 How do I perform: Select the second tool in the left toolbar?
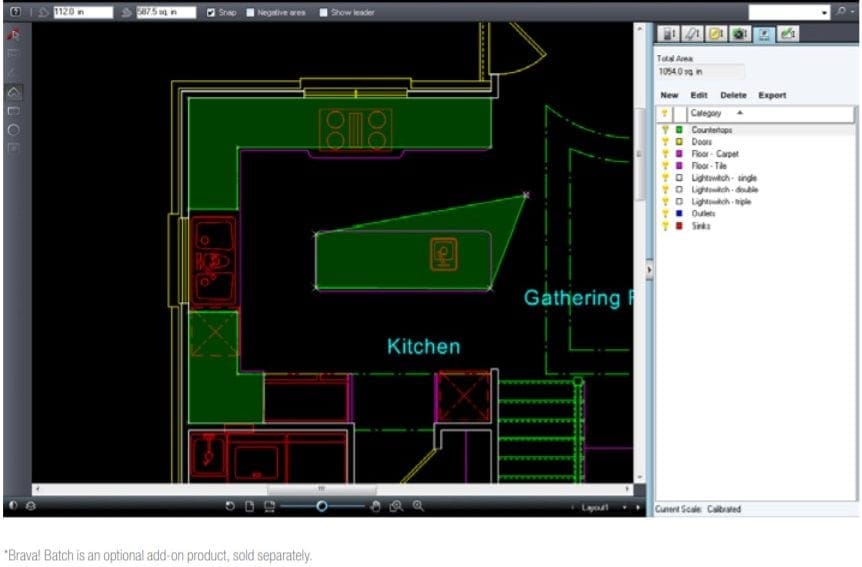click(x=14, y=53)
